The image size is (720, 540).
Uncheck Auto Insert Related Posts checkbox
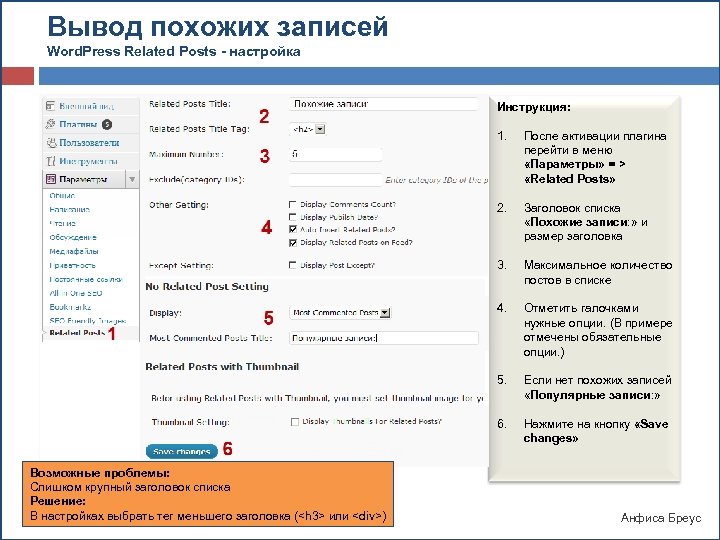click(x=292, y=229)
